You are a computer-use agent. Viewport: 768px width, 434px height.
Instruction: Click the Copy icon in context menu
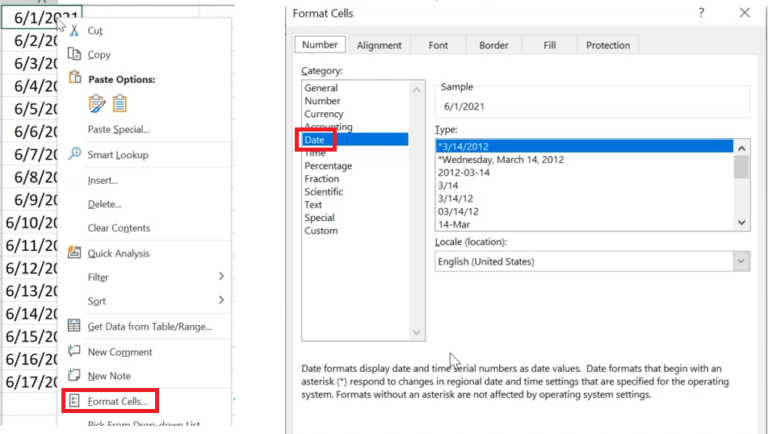(73, 55)
